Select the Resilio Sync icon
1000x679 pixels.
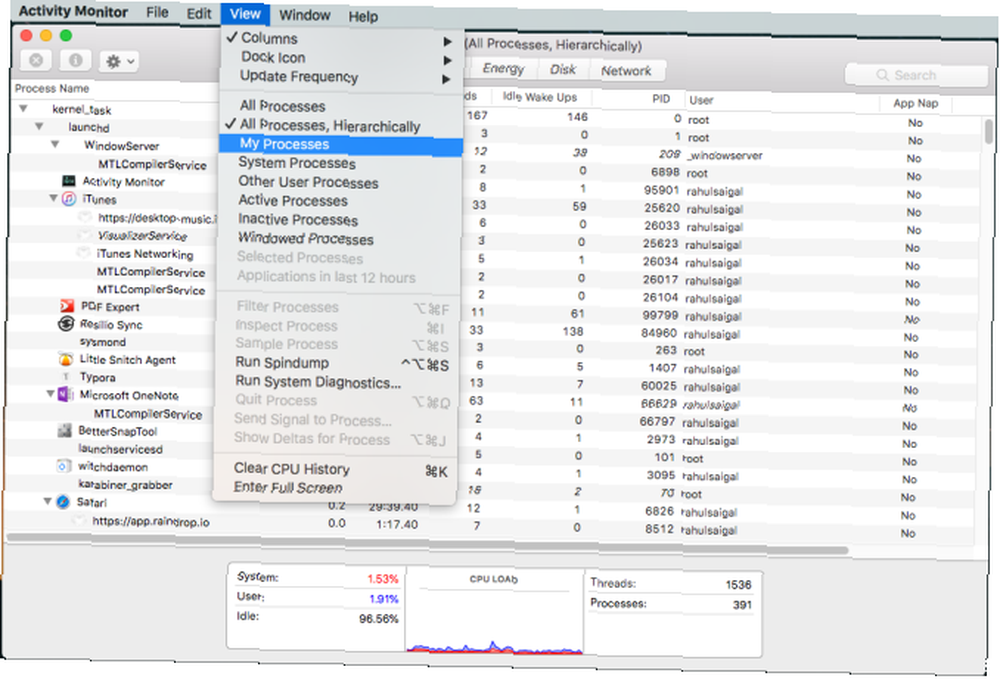66,324
